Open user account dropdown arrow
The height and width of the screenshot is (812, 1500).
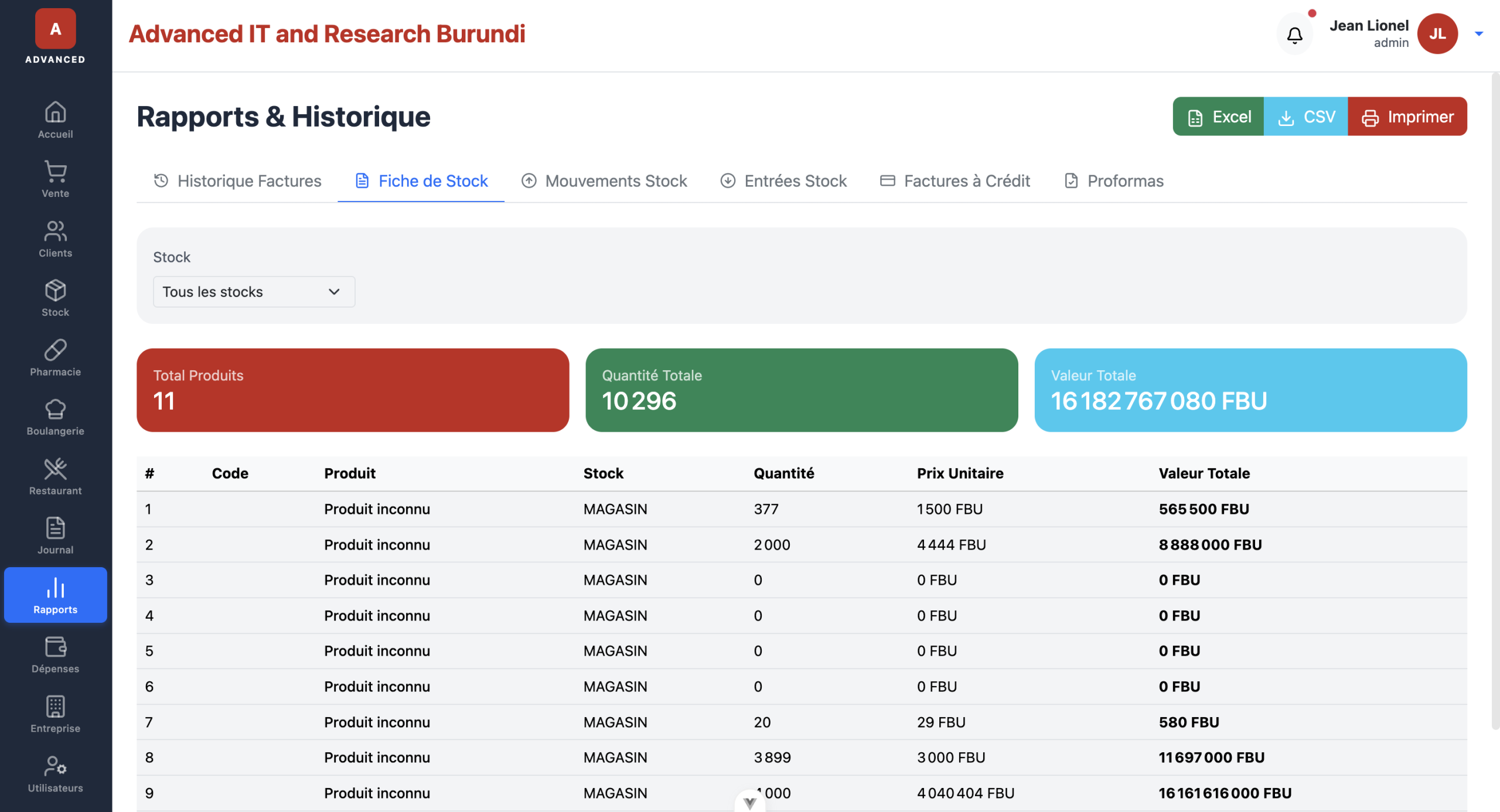click(x=1478, y=34)
